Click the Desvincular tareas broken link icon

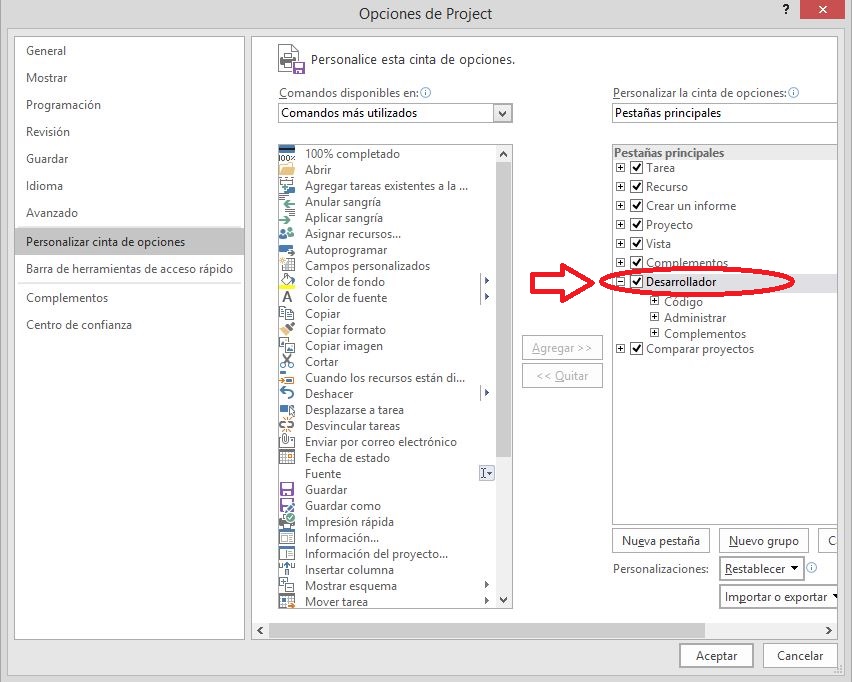pyautogui.click(x=286, y=426)
